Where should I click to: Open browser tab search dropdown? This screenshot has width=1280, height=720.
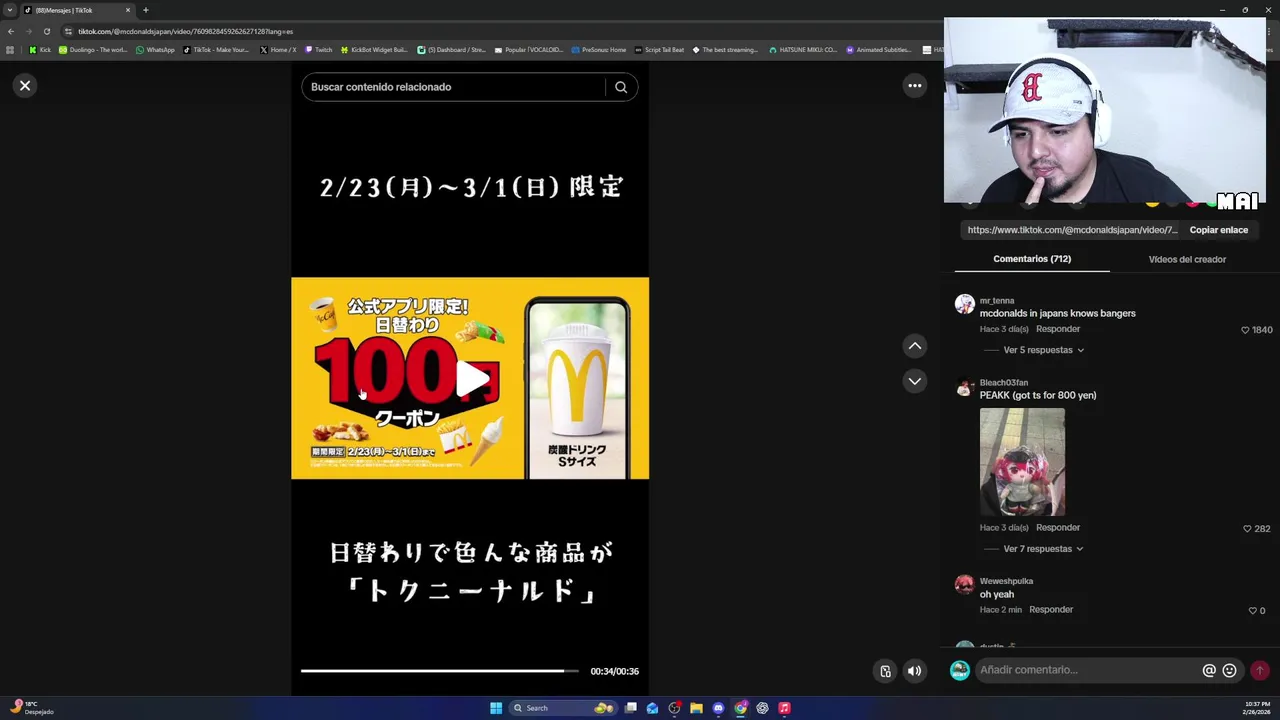[10, 10]
